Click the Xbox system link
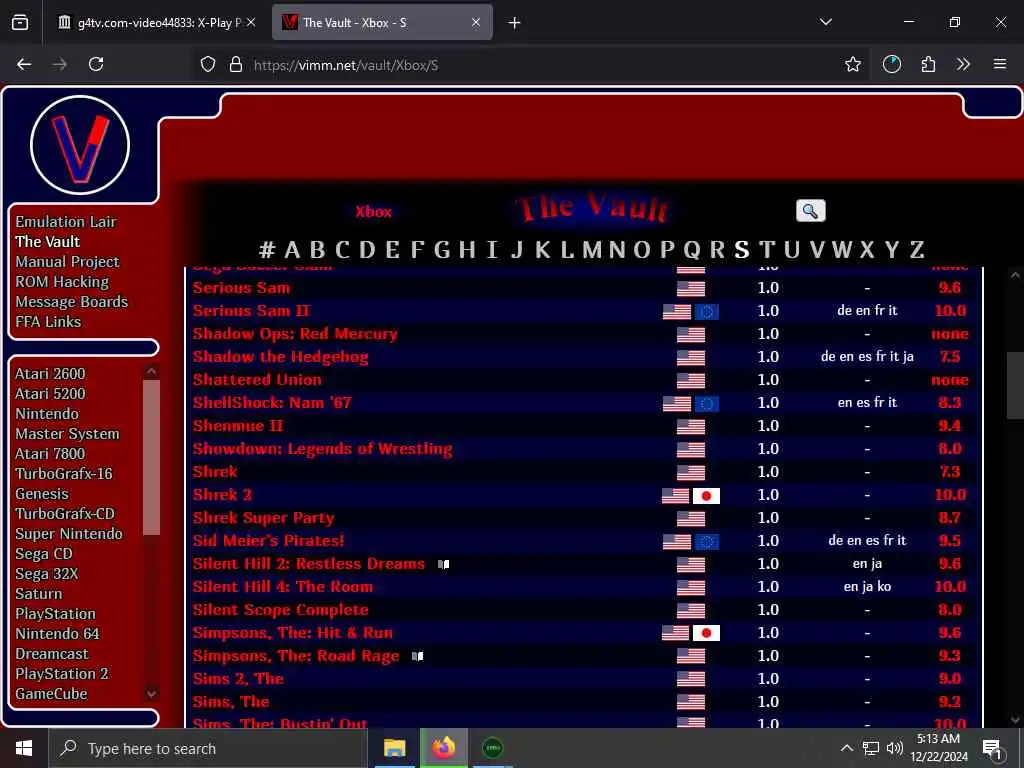 click(x=374, y=212)
